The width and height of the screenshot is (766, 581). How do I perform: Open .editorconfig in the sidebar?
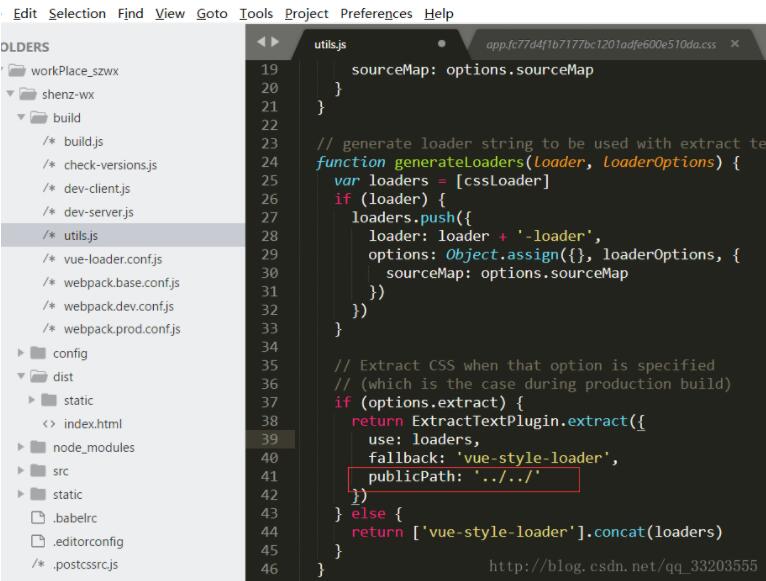pyautogui.click(x=88, y=541)
